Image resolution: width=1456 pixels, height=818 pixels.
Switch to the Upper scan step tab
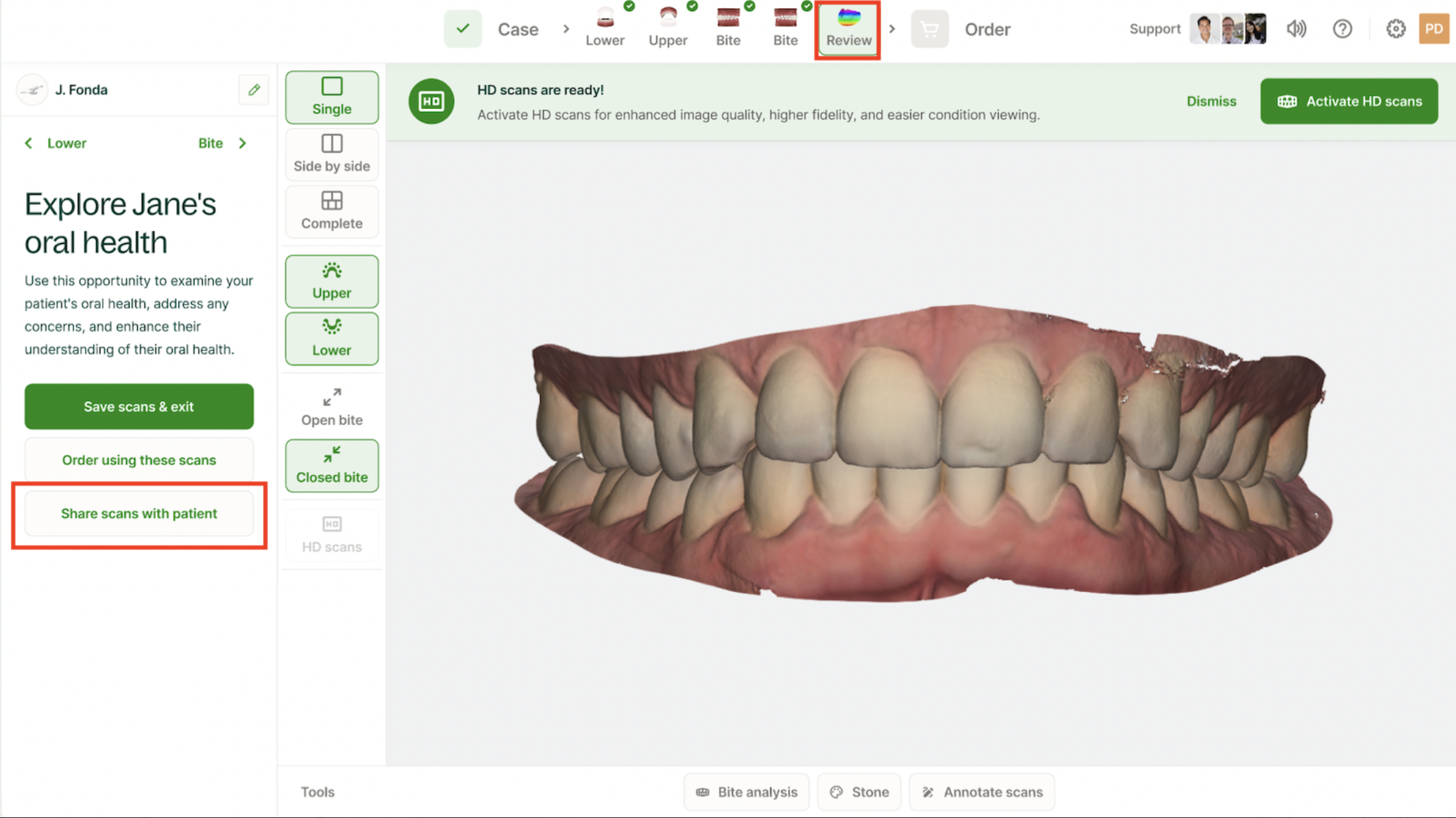(668, 27)
